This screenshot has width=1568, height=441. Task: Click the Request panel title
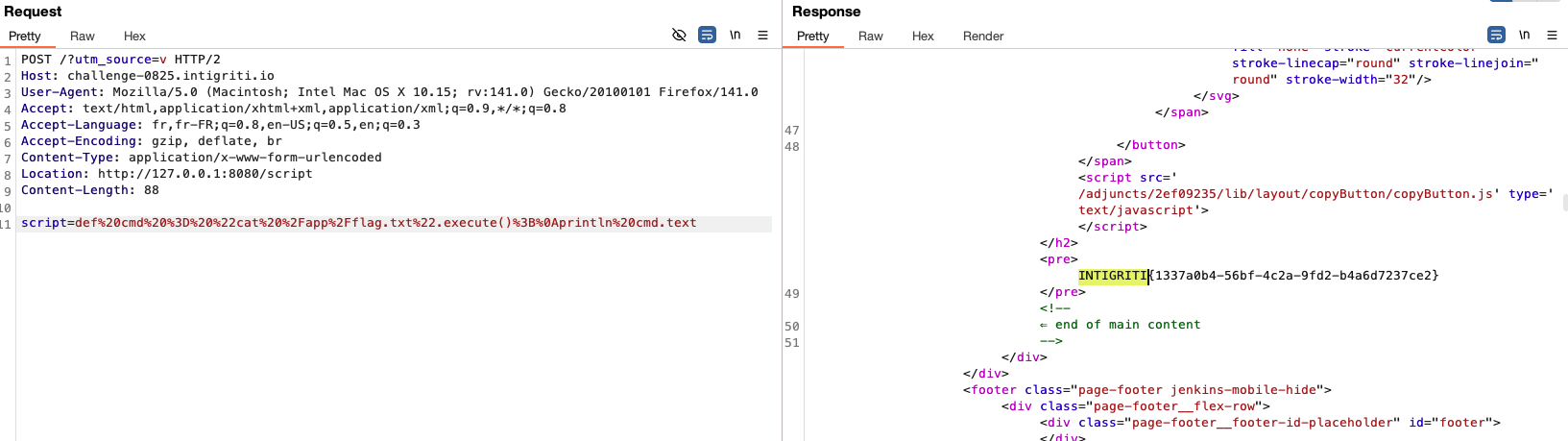(33, 12)
